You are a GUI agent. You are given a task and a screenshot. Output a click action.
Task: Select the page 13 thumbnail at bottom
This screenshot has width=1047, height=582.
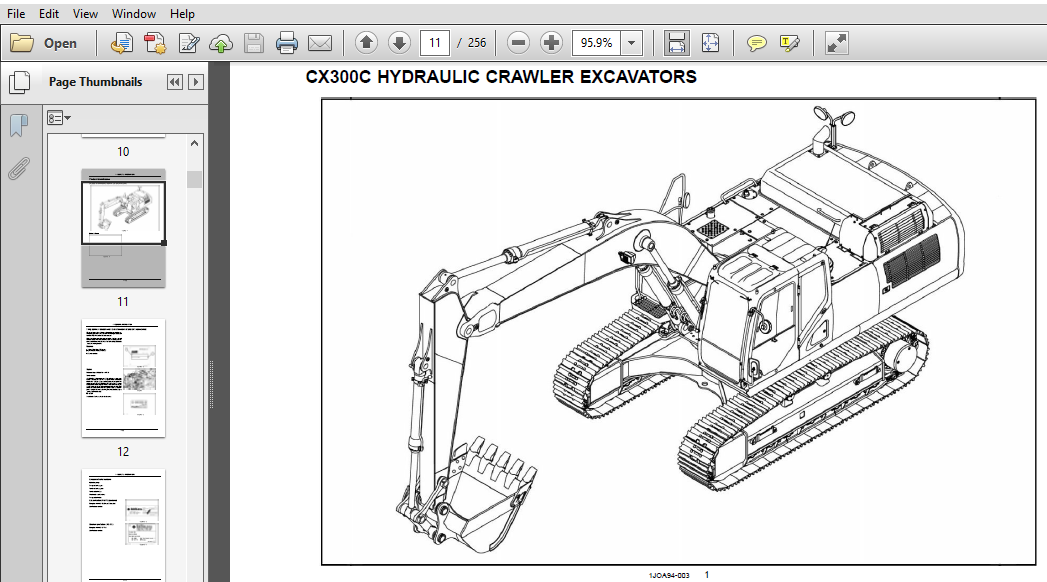(x=124, y=525)
